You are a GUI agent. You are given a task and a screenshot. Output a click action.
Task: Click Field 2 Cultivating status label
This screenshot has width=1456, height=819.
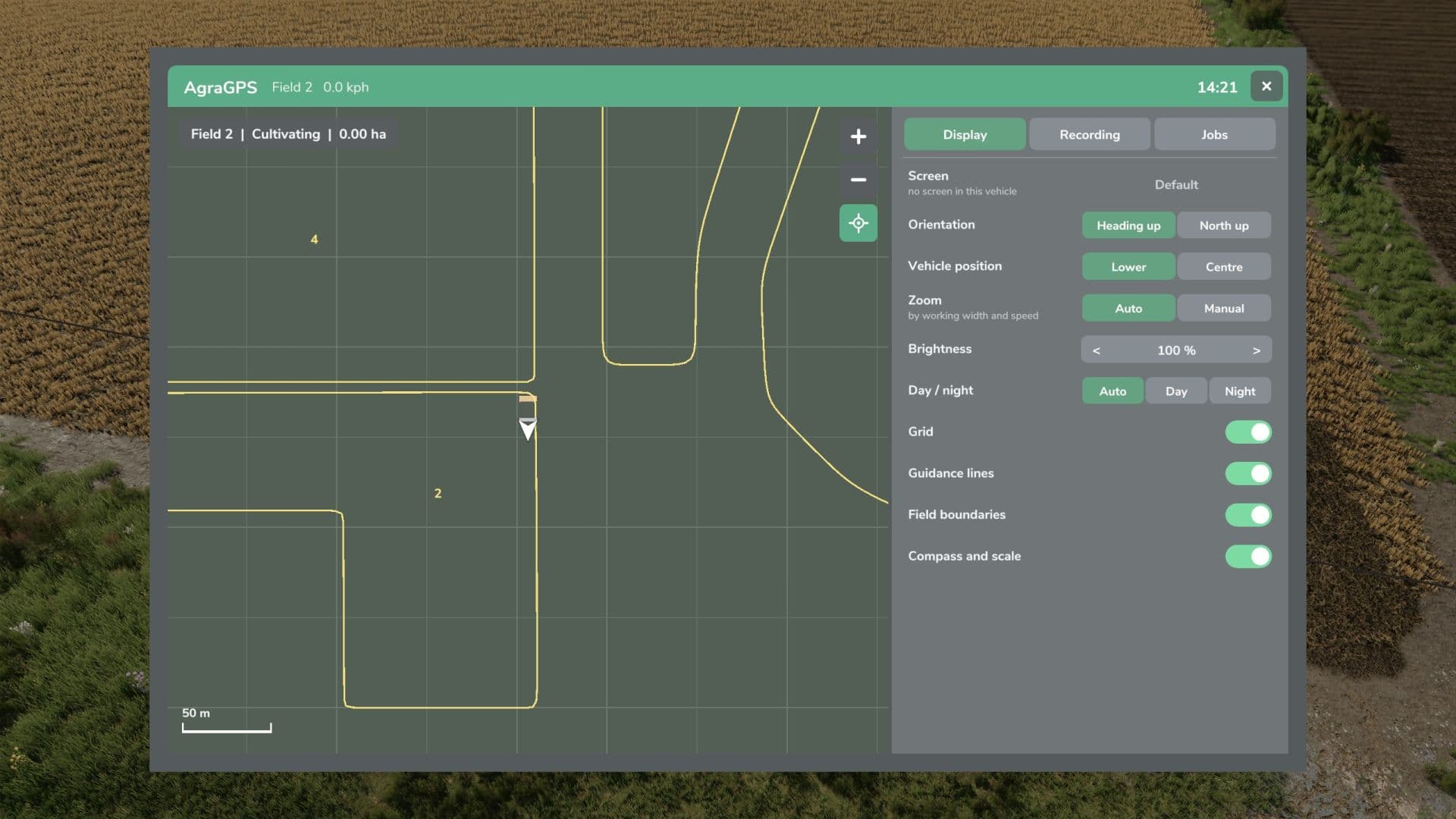[x=288, y=134]
